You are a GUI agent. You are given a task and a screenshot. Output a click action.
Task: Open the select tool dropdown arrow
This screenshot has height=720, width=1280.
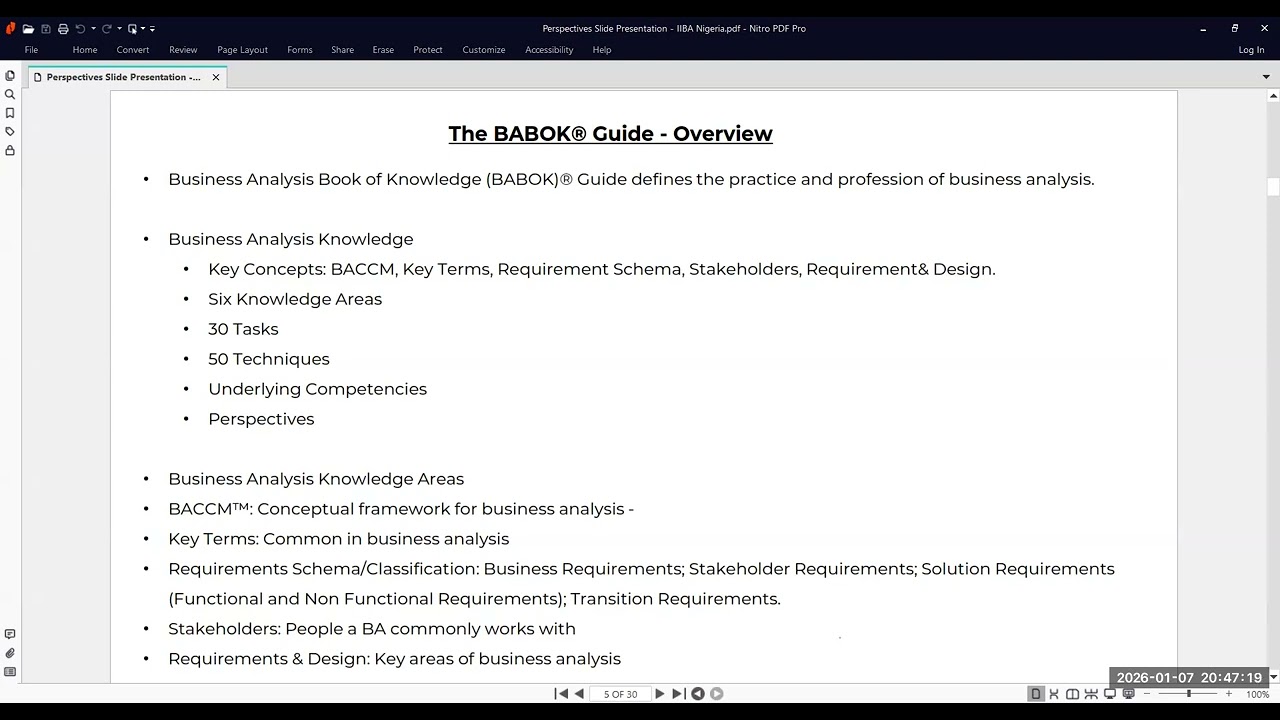pyautogui.click(x=143, y=29)
